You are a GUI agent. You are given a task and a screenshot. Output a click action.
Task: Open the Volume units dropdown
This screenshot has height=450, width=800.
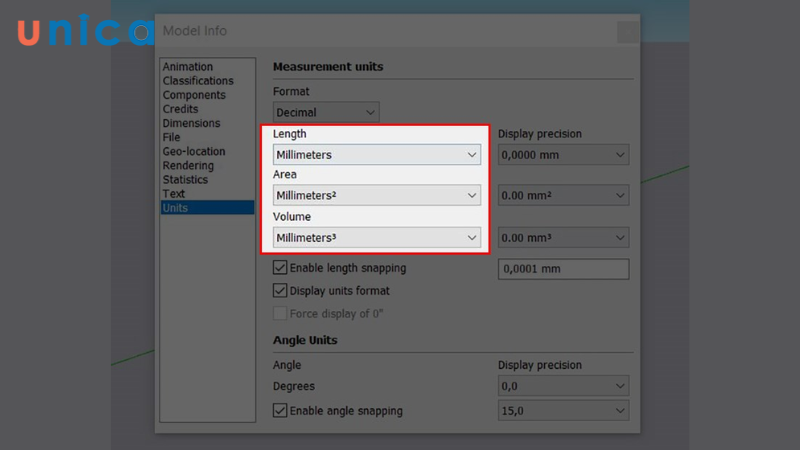tap(376, 238)
